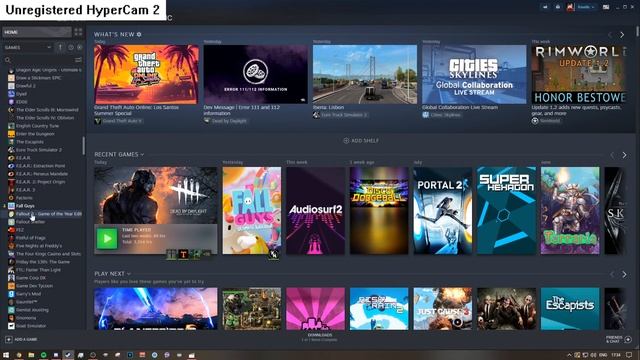
Task: Open Spotify from the taskbar
Action: 43,355
